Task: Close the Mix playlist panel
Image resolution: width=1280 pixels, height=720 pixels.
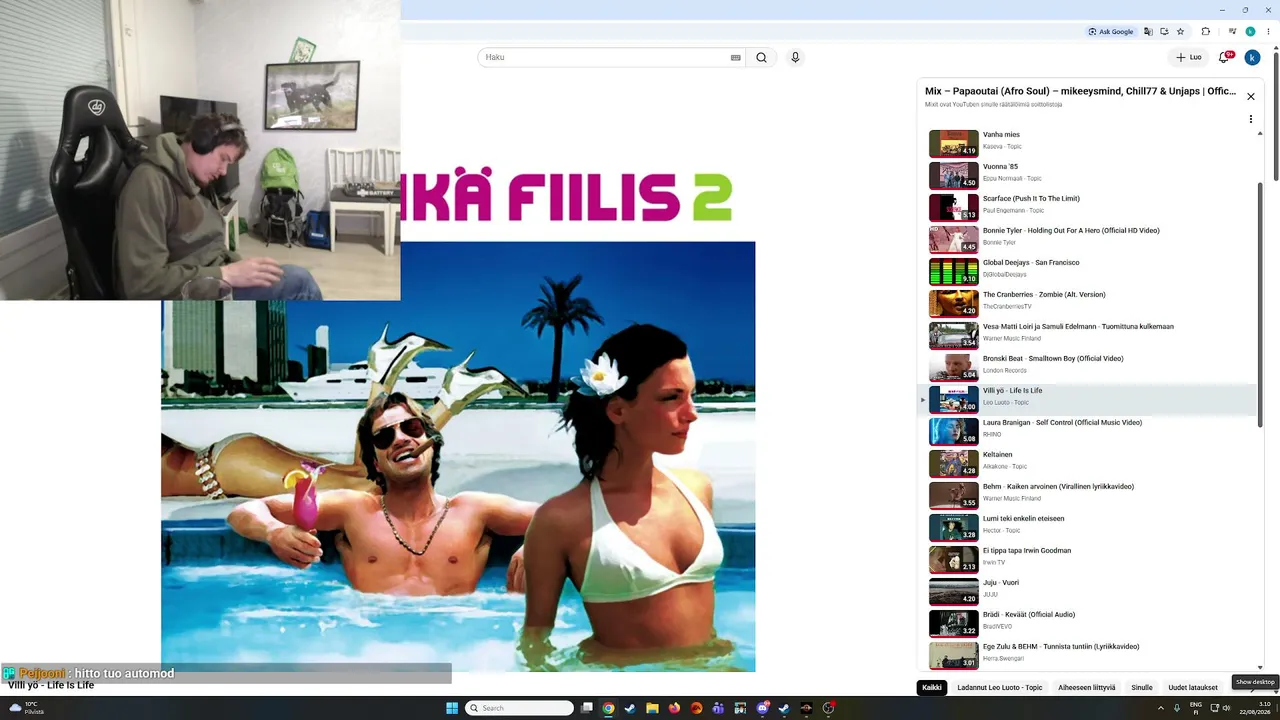Action: pyautogui.click(x=1250, y=97)
